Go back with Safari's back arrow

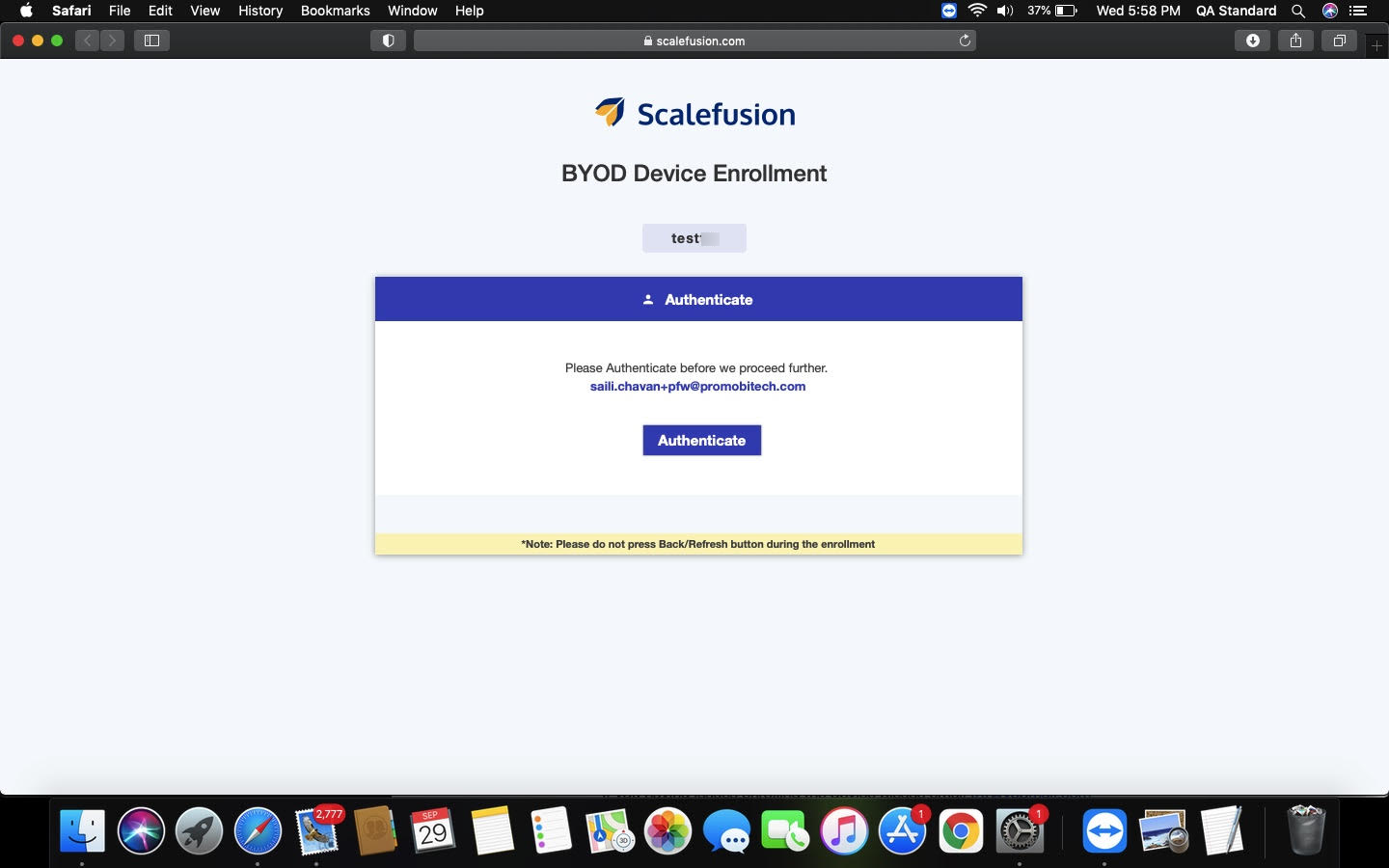pyautogui.click(x=88, y=41)
